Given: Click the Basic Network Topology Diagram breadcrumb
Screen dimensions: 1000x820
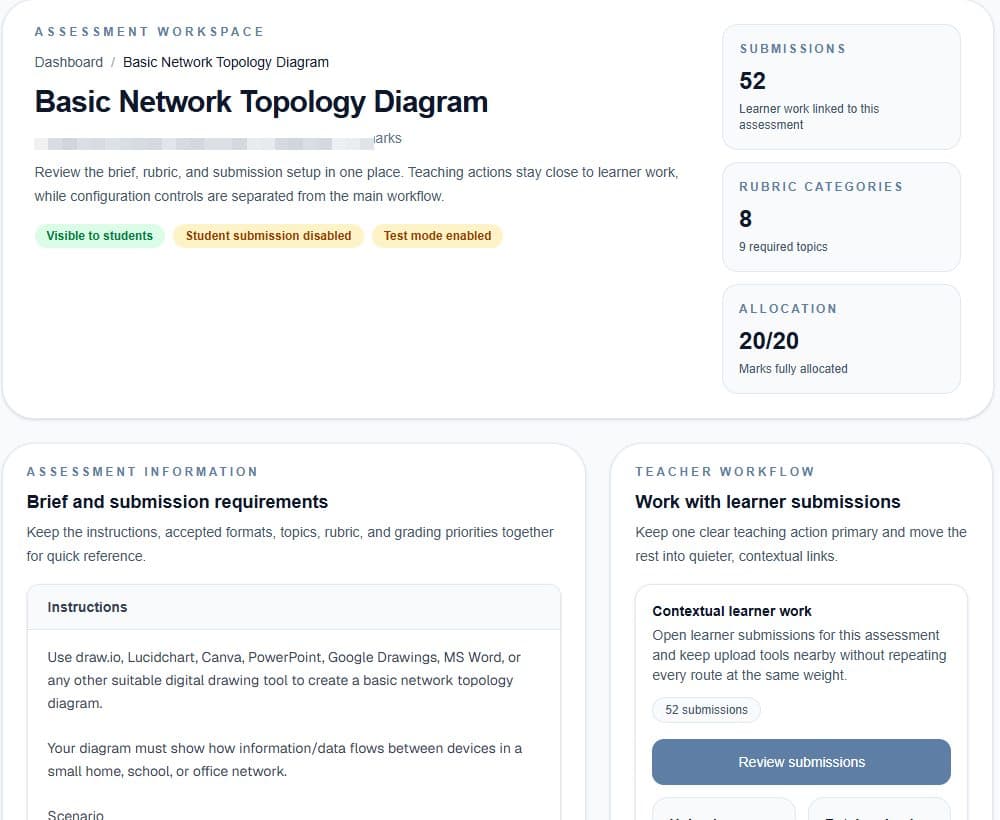Looking at the screenshot, I should point(226,62).
